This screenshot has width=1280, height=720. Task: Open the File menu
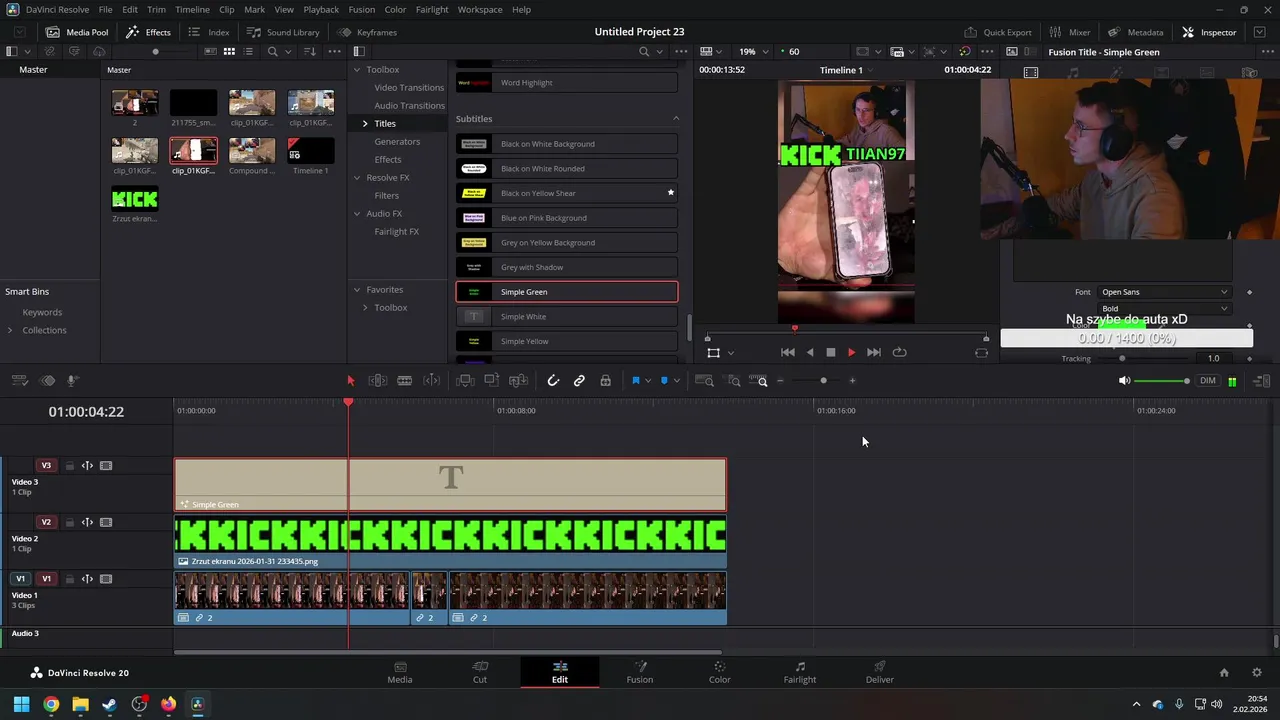click(105, 10)
